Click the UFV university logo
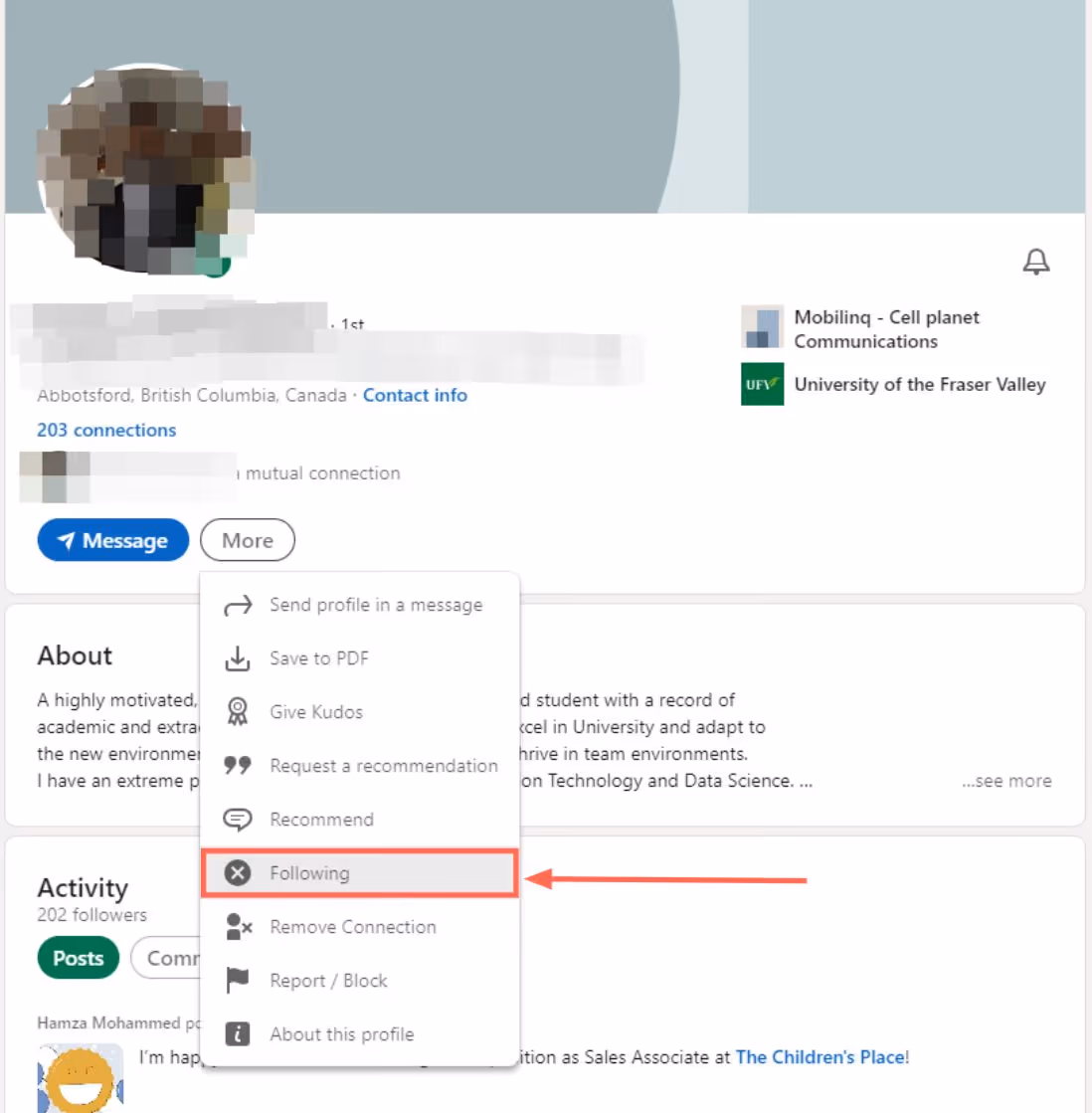This screenshot has height=1113, width=1092. point(762,384)
